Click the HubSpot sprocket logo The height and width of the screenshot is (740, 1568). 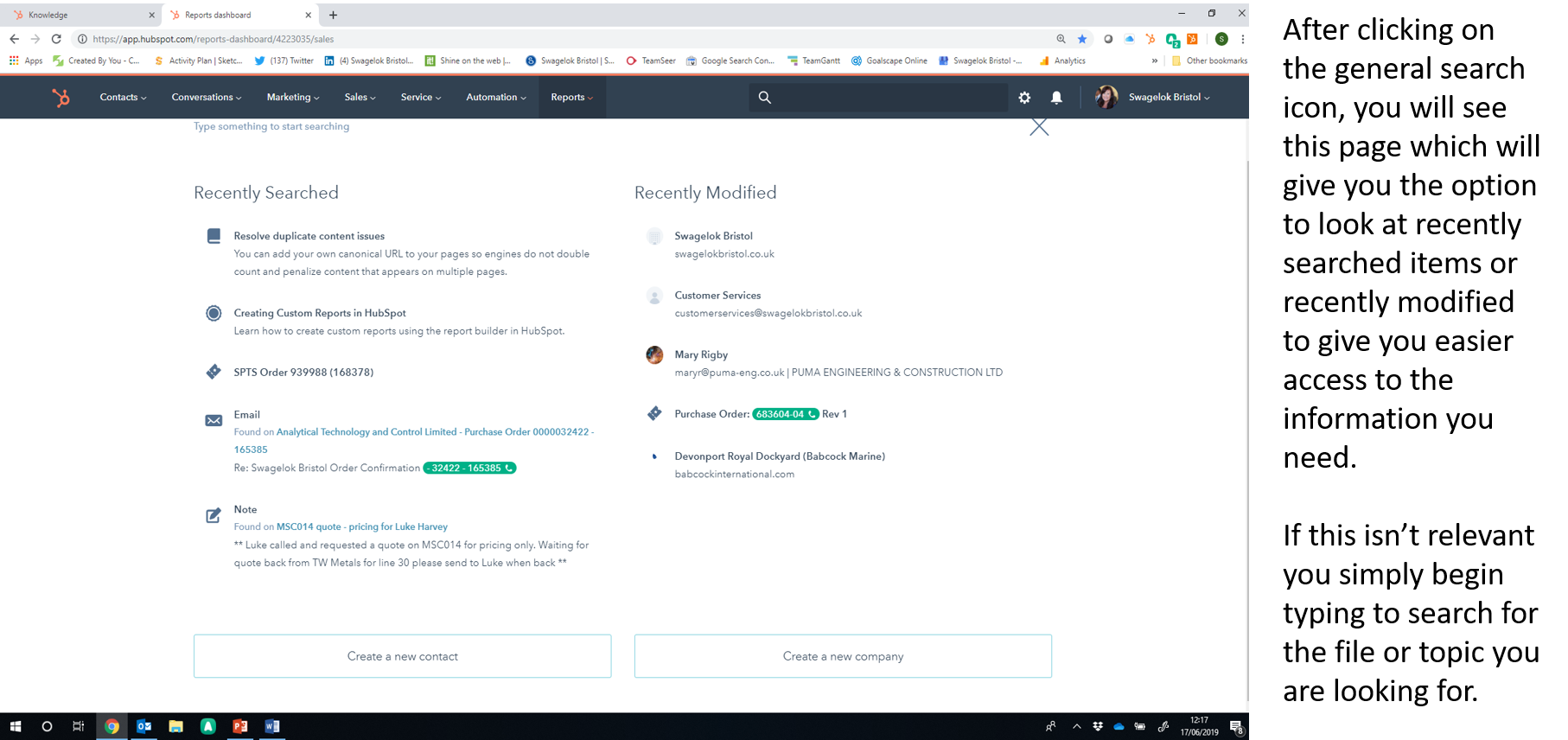click(61, 98)
